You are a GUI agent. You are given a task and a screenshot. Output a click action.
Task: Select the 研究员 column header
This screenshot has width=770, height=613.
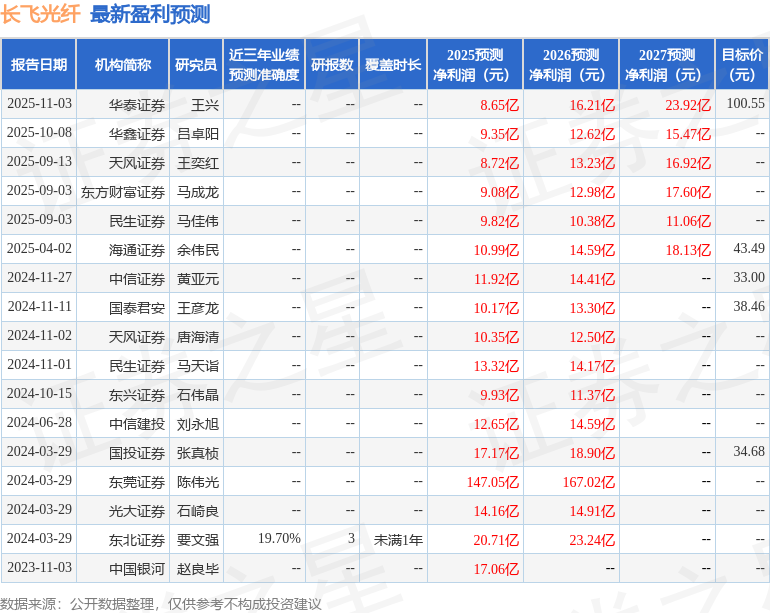196,64
